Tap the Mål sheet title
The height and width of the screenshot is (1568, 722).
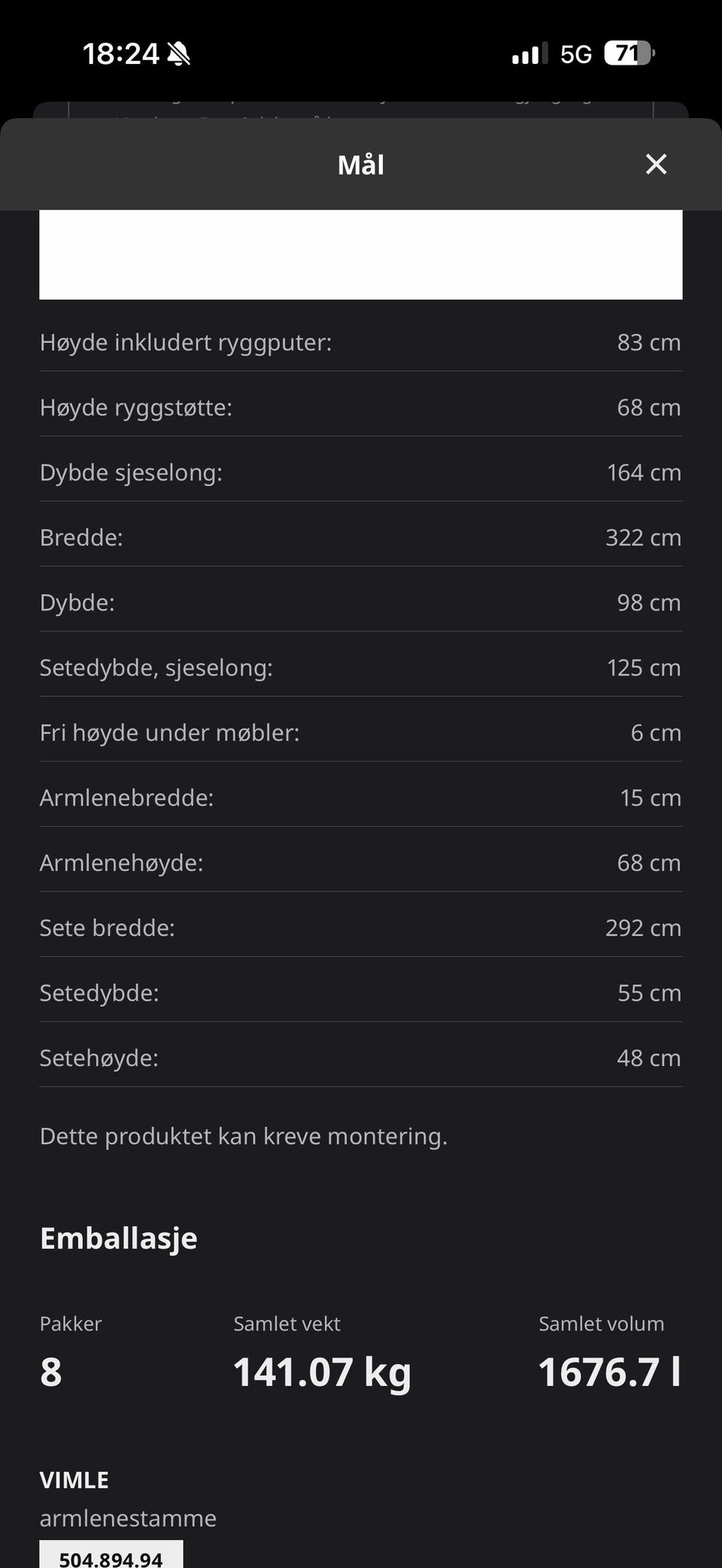361,165
